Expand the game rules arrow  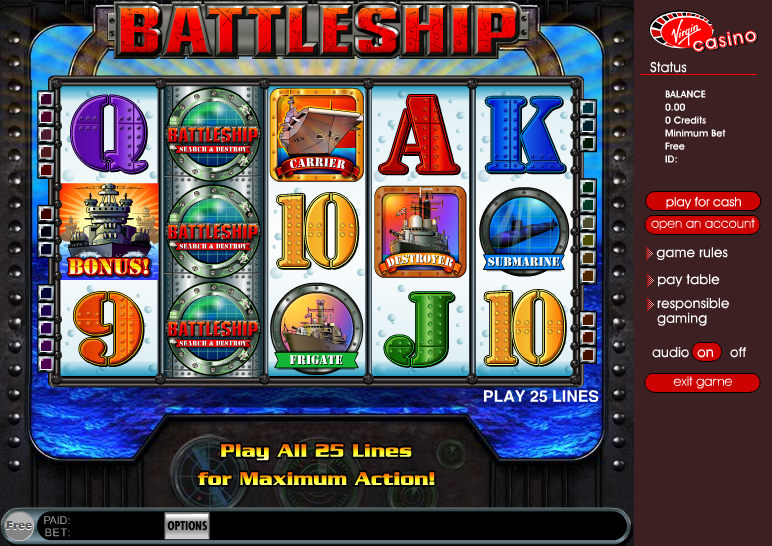pyautogui.click(x=649, y=254)
